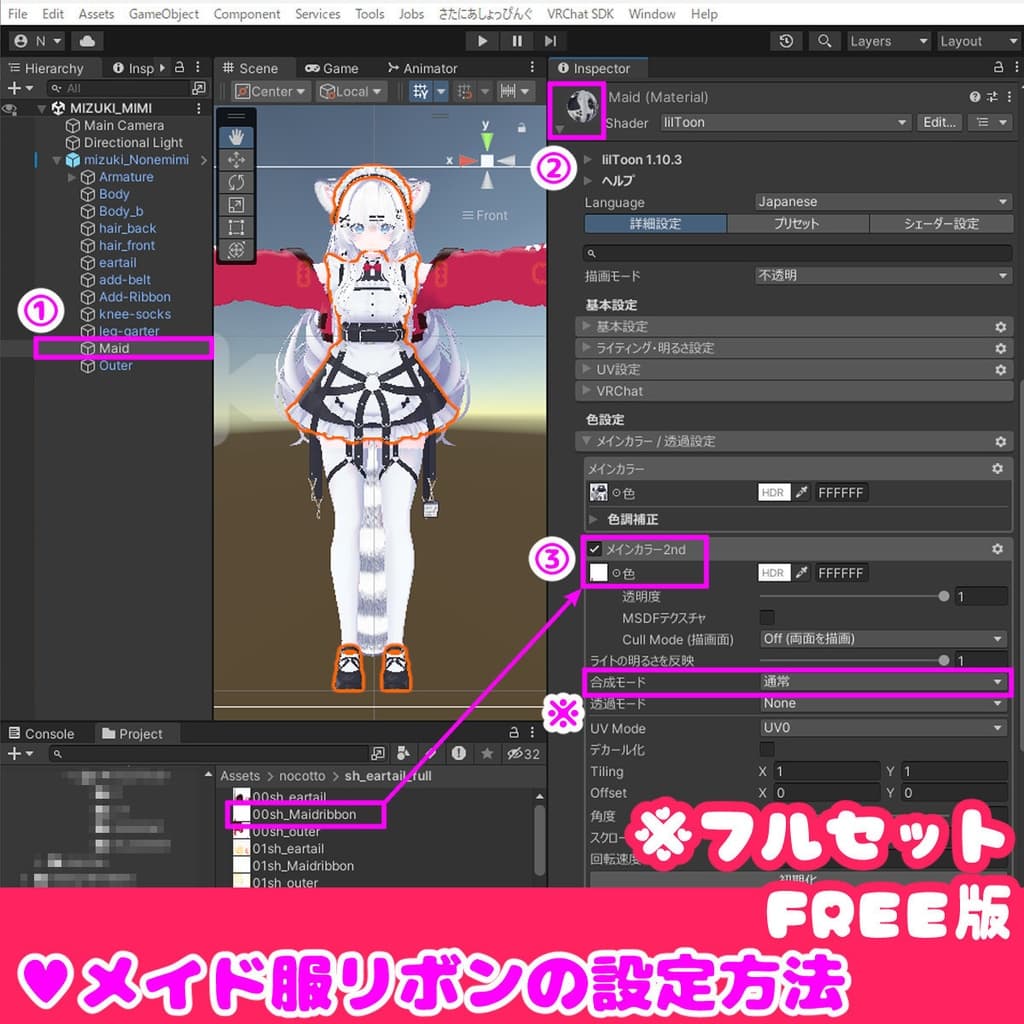Click the white color swatch beside 色
Image resolution: width=1024 pixels, height=1024 pixels.
click(598, 572)
